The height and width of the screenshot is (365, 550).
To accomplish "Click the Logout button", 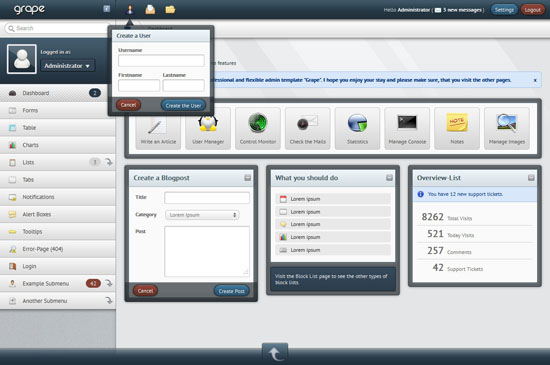I will pos(532,10).
